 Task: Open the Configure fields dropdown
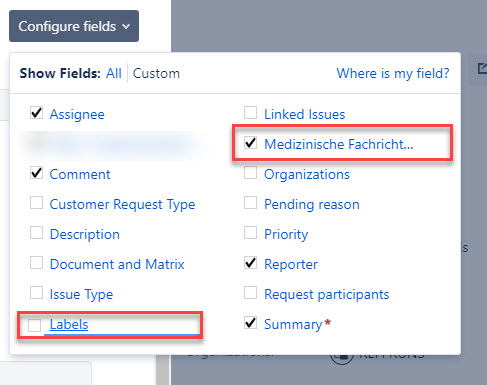[x=74, y=26]
